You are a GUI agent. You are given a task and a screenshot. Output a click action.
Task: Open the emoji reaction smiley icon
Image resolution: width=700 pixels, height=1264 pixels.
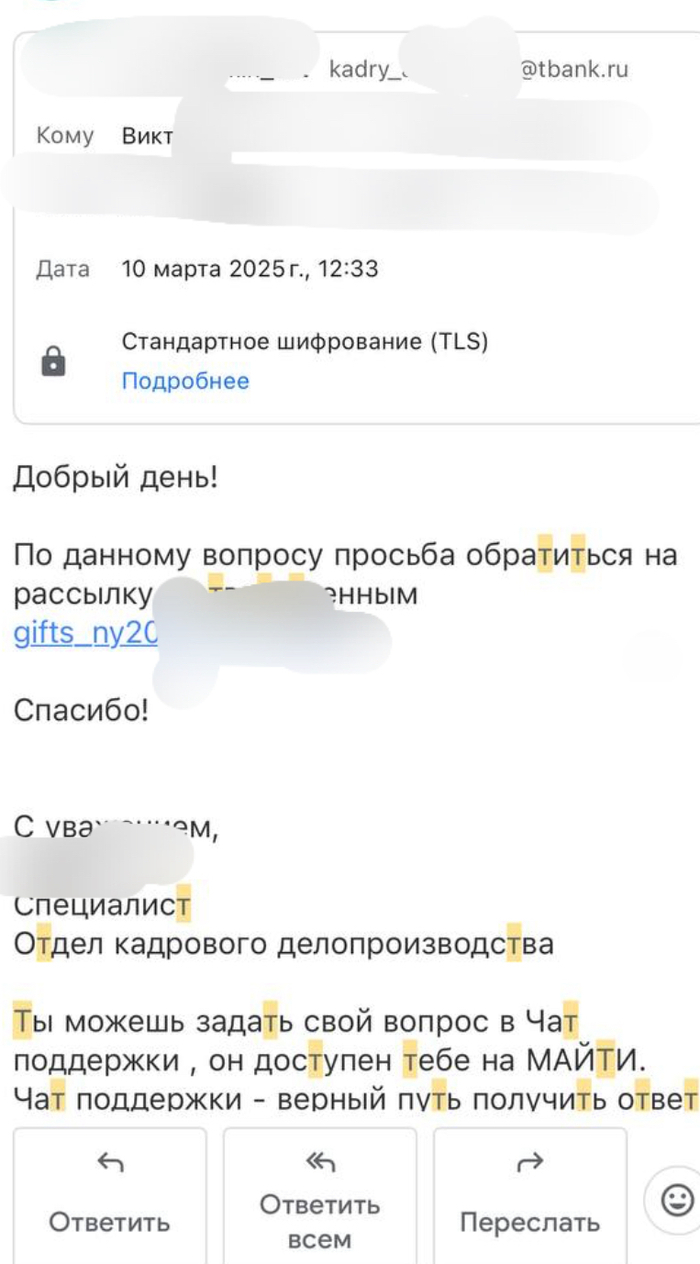[677, 1198]
